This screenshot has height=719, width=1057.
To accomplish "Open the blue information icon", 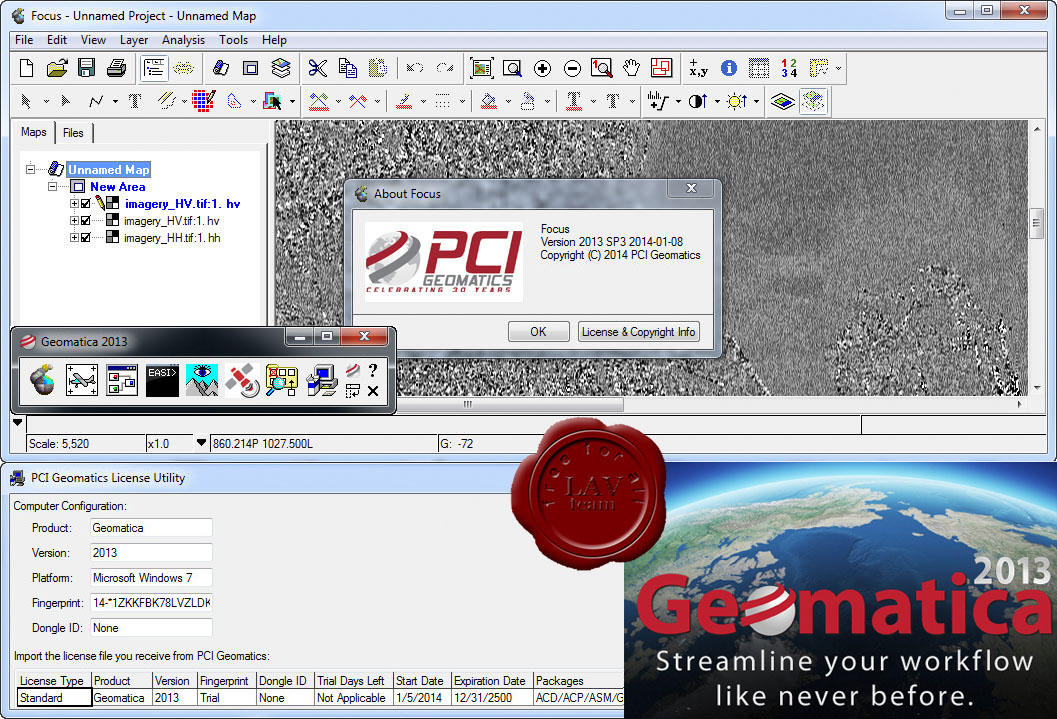I will pyautogui.click(x=729, y=68).
